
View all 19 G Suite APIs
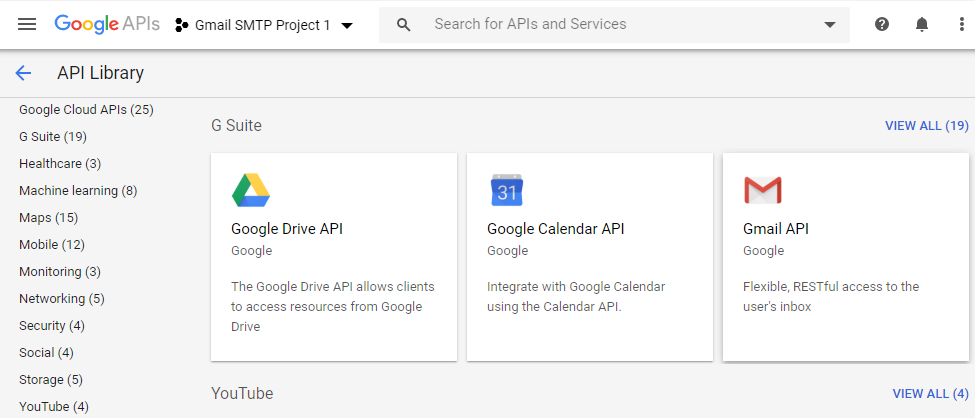click(926, 126)
